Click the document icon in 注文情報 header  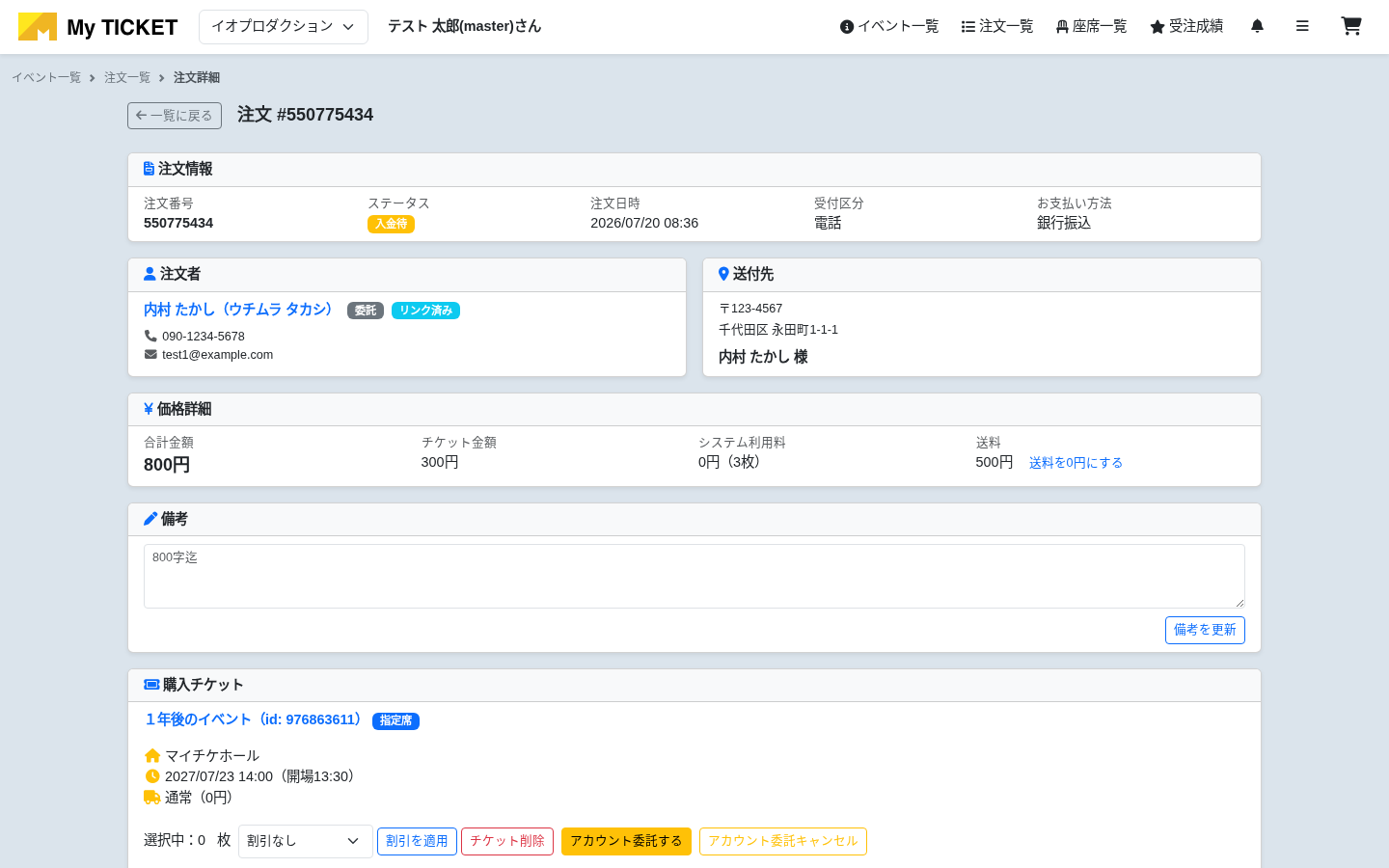pos(149,169)
